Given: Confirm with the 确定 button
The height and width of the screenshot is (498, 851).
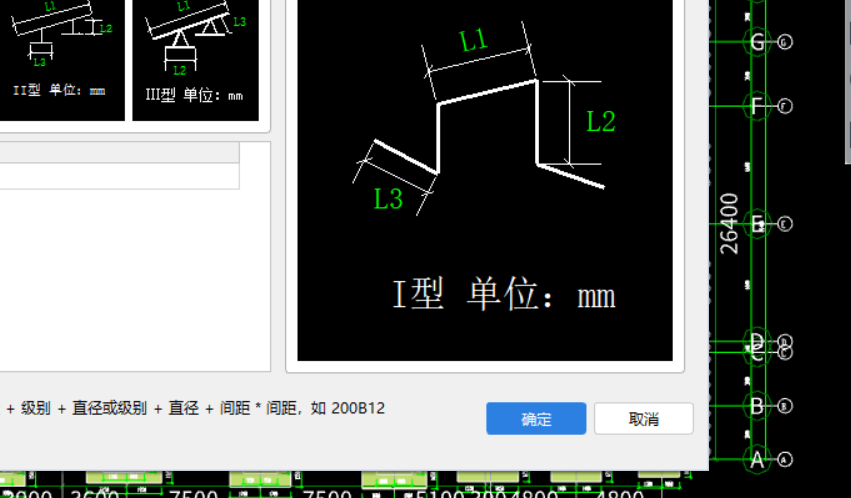Looking at the screenshot, I should 536,418.
